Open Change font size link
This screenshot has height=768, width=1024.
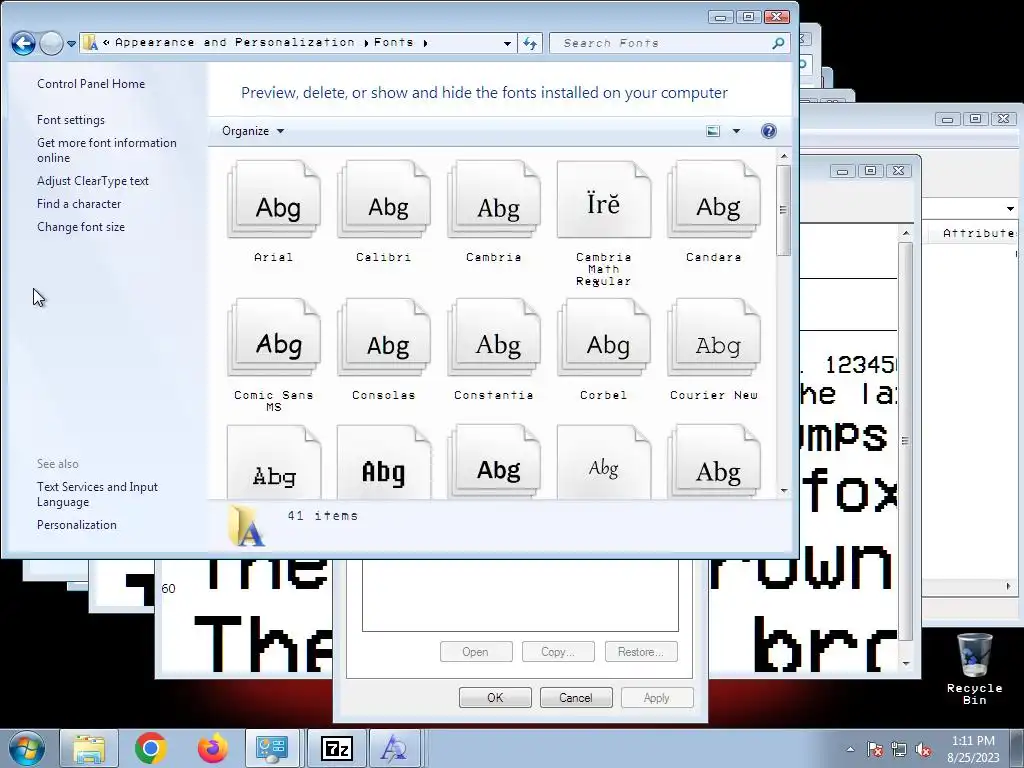(x=81, y=227)
